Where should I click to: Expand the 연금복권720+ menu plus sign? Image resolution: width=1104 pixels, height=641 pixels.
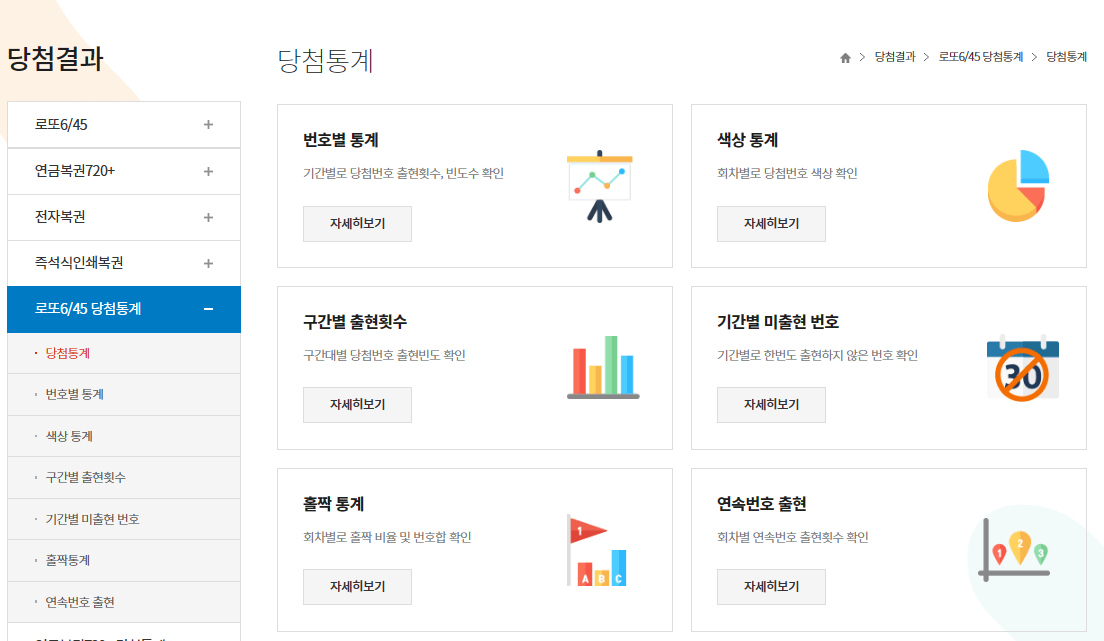pyautogui.click(x=208, y=171)
